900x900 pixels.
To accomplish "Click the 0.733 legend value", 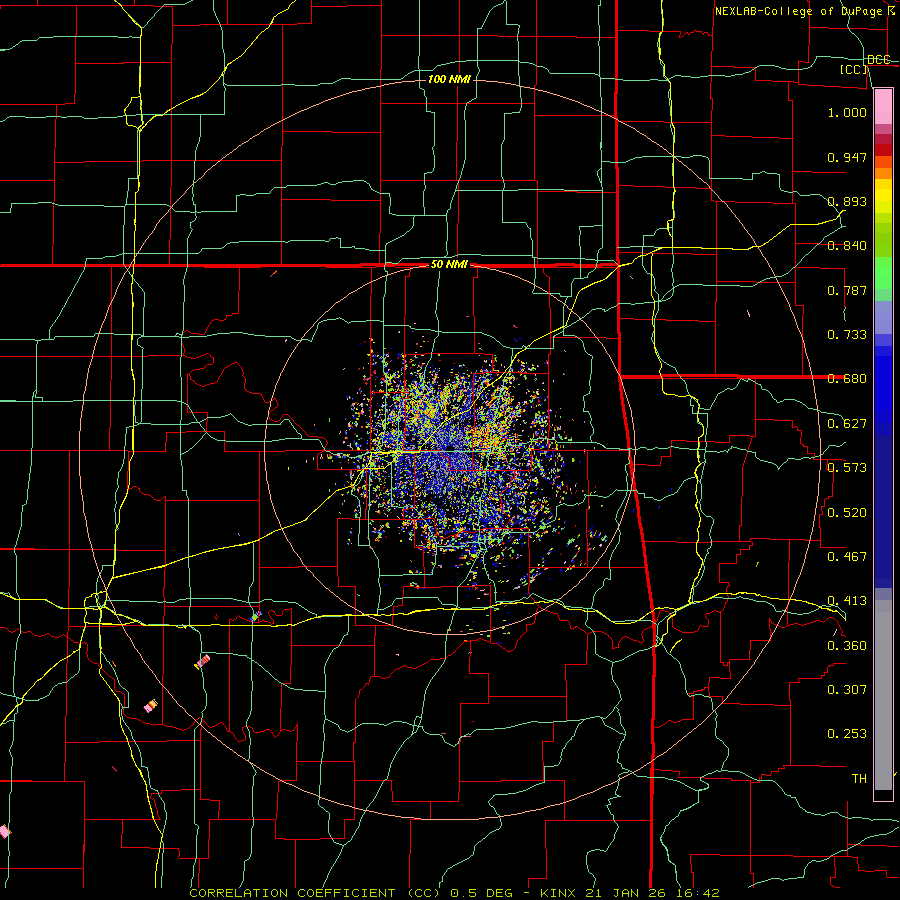I will 847,335.
